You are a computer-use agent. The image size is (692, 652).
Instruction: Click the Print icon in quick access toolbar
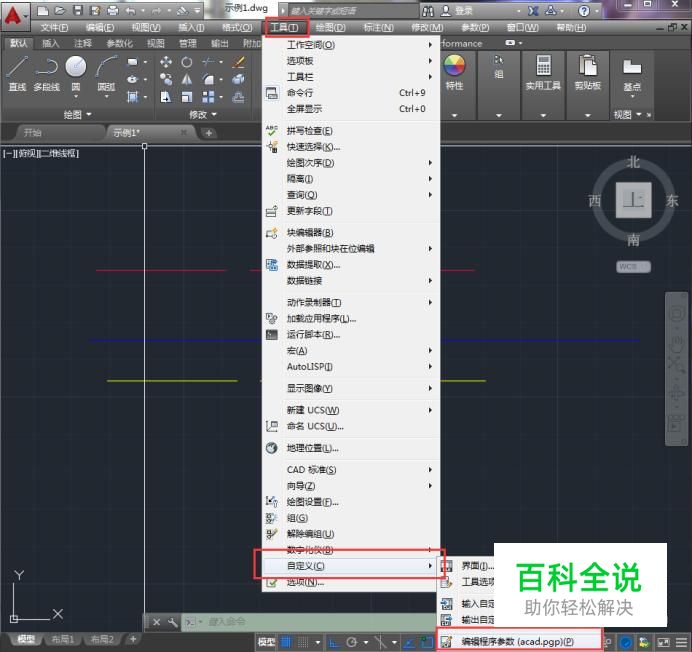[113, 10]
